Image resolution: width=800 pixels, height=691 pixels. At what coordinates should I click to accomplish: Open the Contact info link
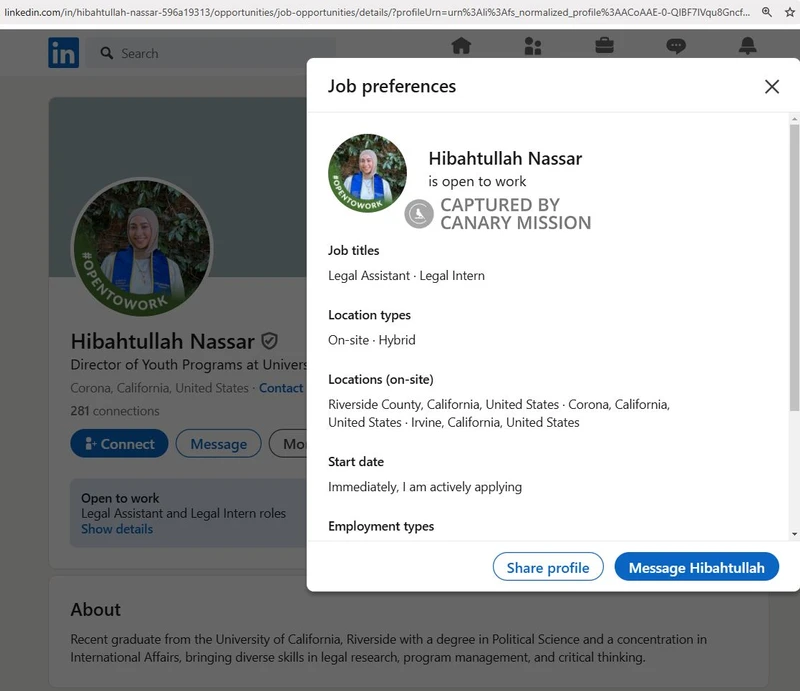tap(281, 388)
